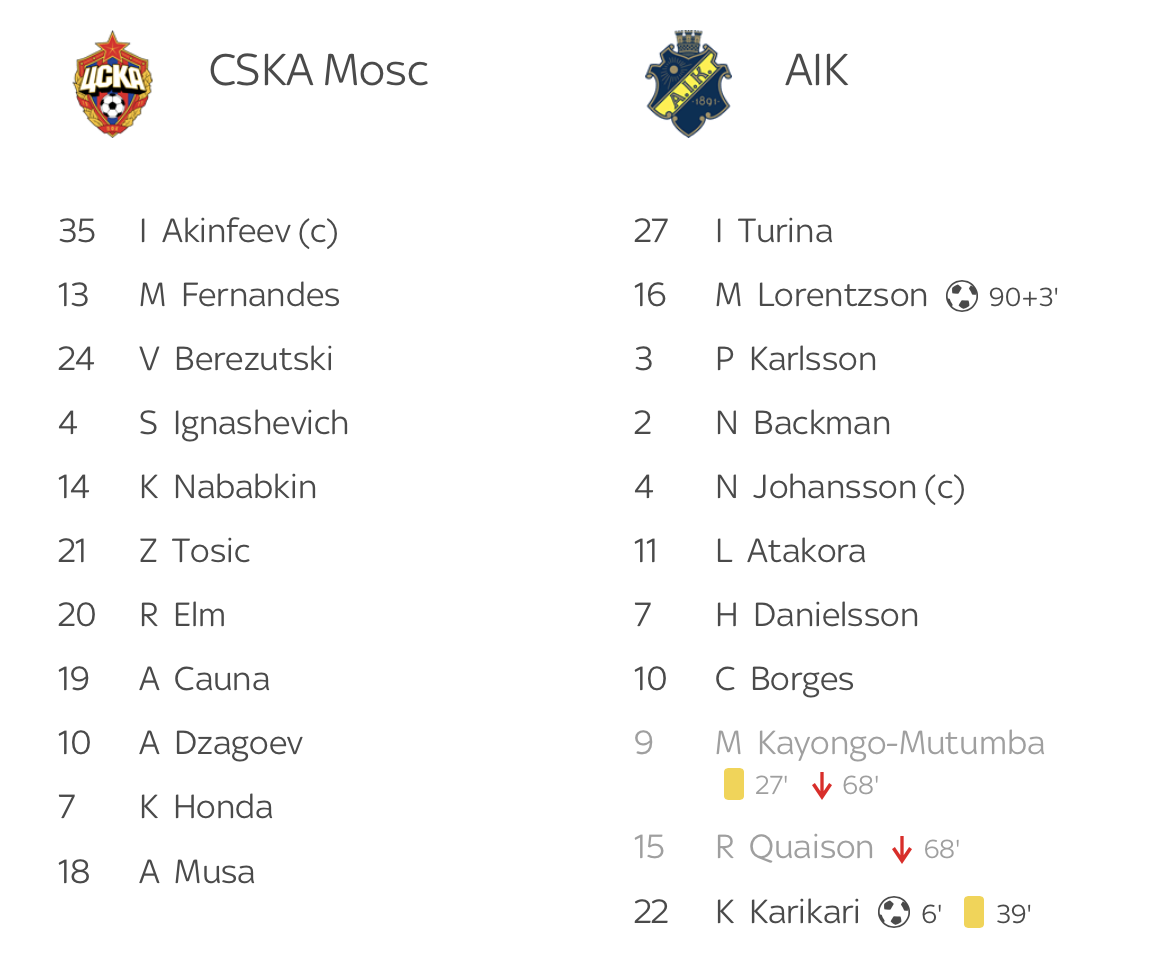Viewport: 1176px width, 972px height.
Task: Click Kayongo-Mutumba's red substitution arrow
Action: [822, 786]
